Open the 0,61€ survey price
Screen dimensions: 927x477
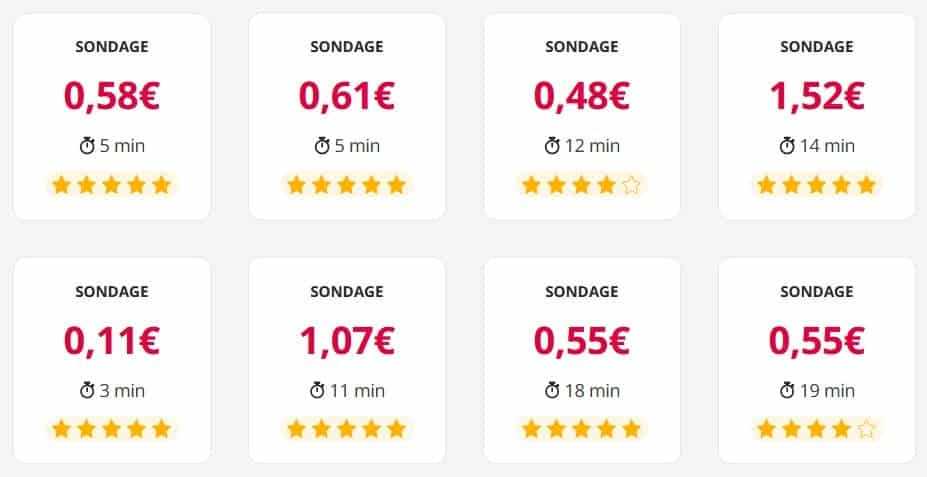pos(346,96)
